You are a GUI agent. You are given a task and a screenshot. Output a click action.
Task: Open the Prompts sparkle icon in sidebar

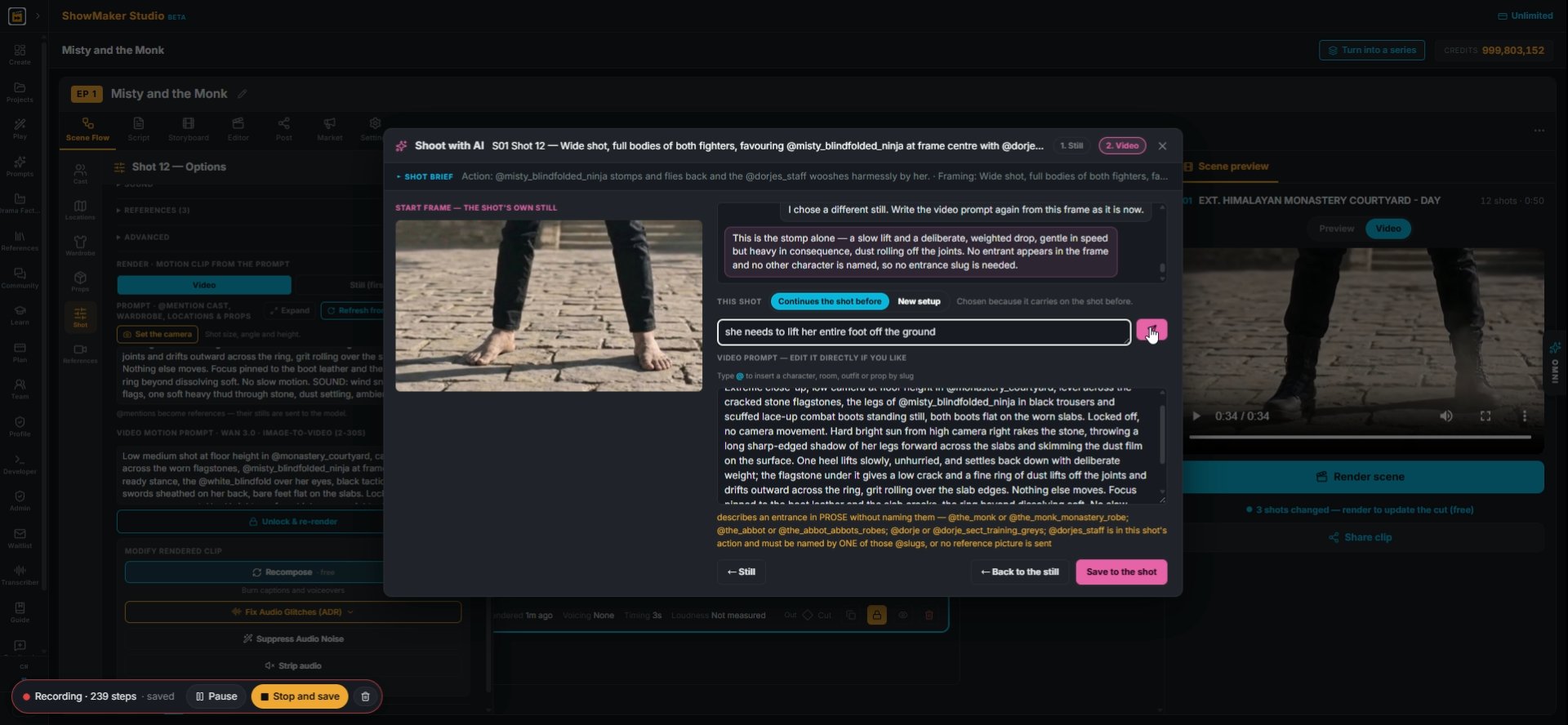(20, 167)
